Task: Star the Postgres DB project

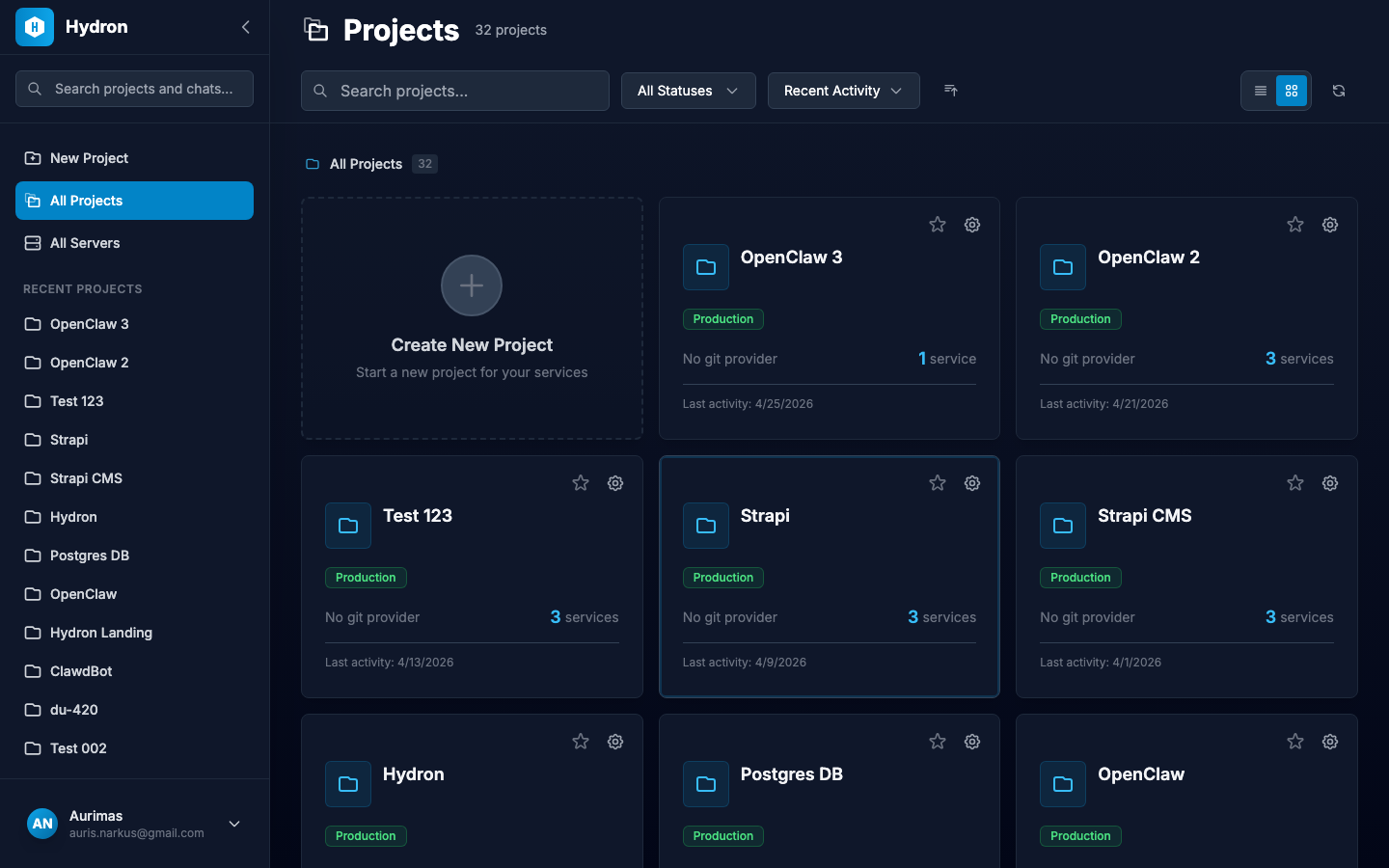Action: 938,742
